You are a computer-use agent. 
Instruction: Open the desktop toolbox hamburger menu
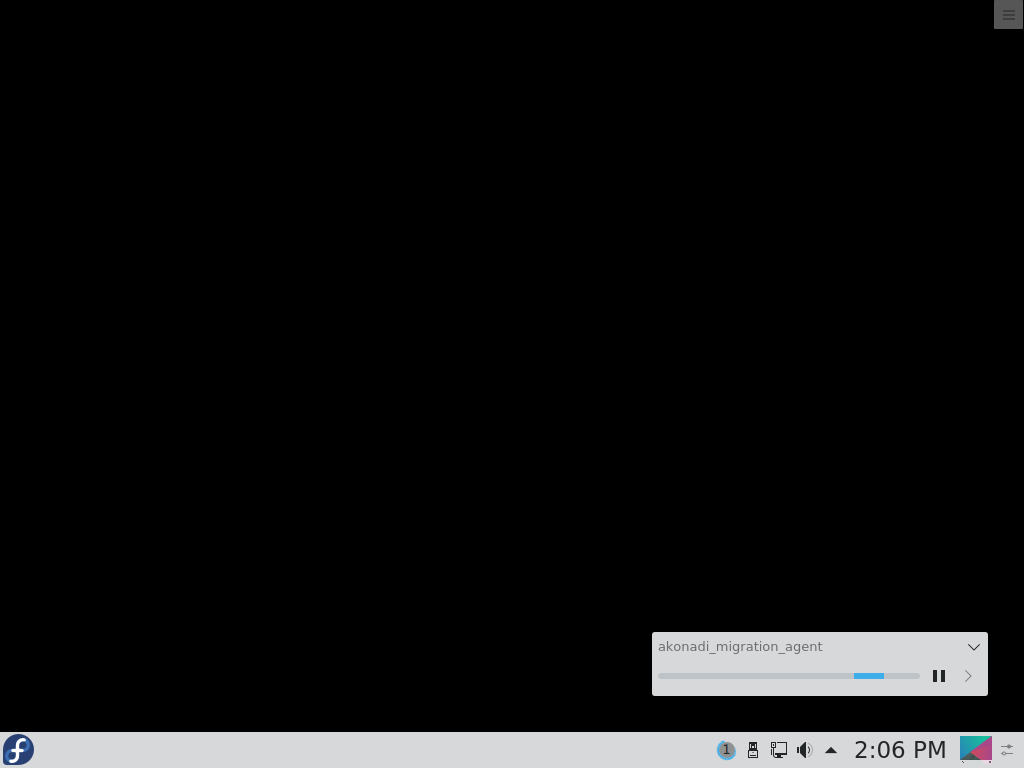coord(1008,14)
